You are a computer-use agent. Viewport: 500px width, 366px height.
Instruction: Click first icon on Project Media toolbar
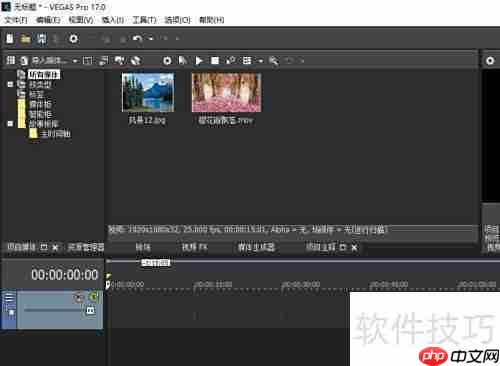pyautogui.click(x=11, y=60)
